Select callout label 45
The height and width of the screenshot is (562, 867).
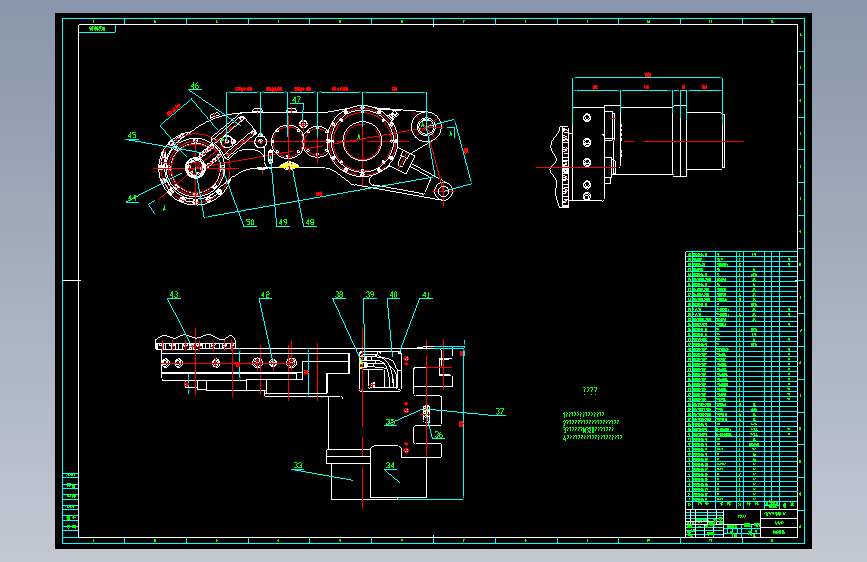(132, 135)
